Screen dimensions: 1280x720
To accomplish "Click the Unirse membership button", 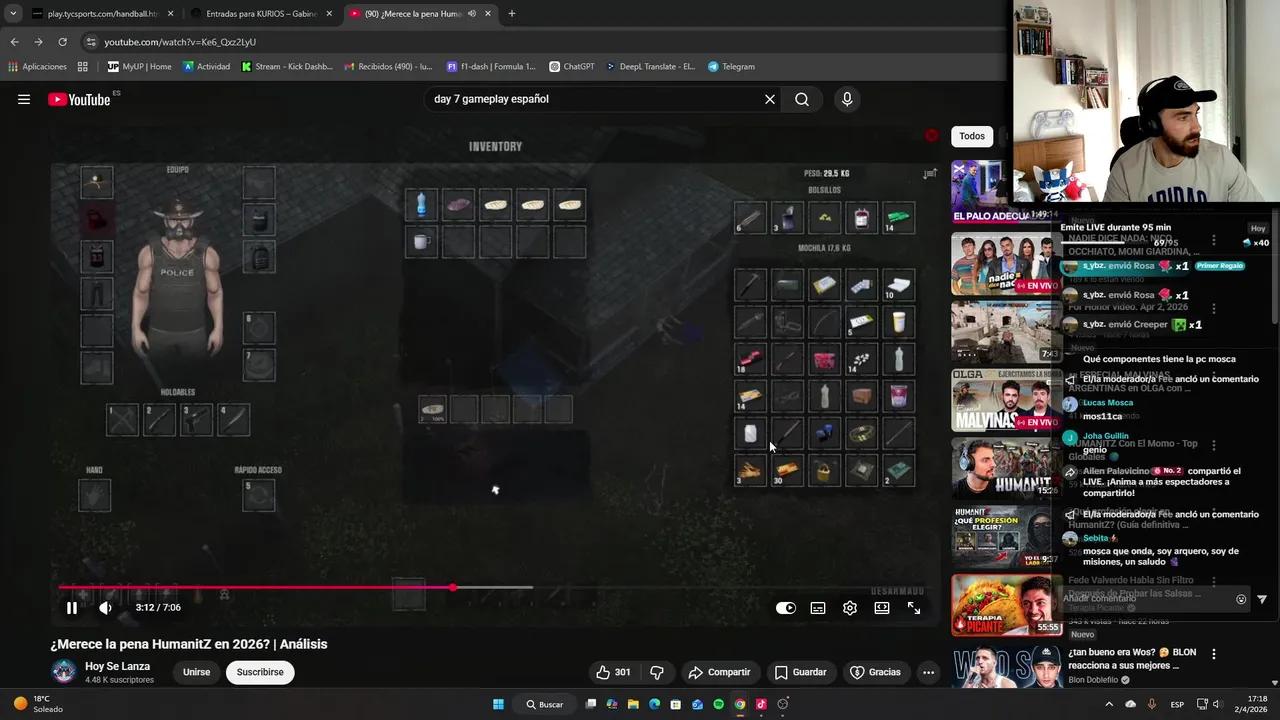I will 196,672.
